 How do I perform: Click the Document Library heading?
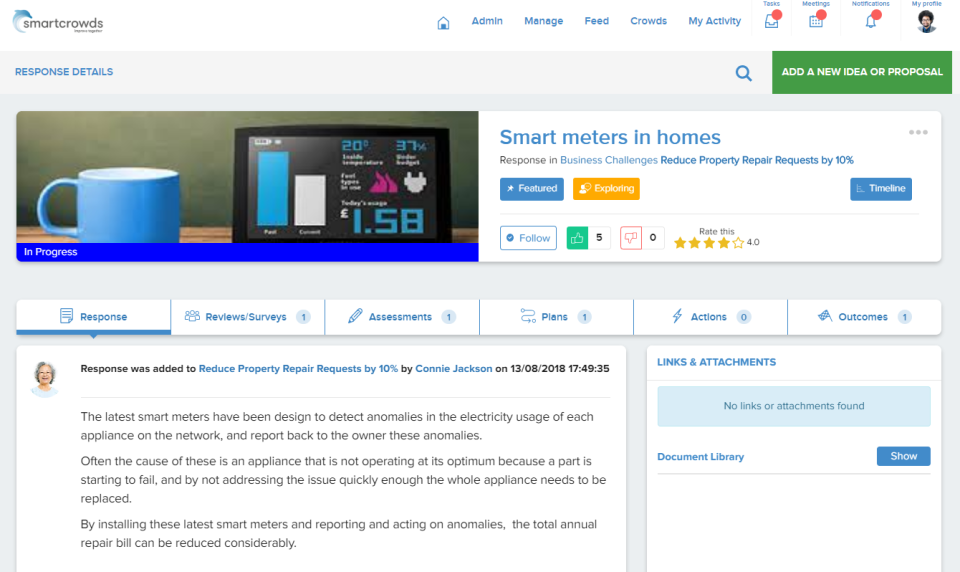tap(700, 457)
